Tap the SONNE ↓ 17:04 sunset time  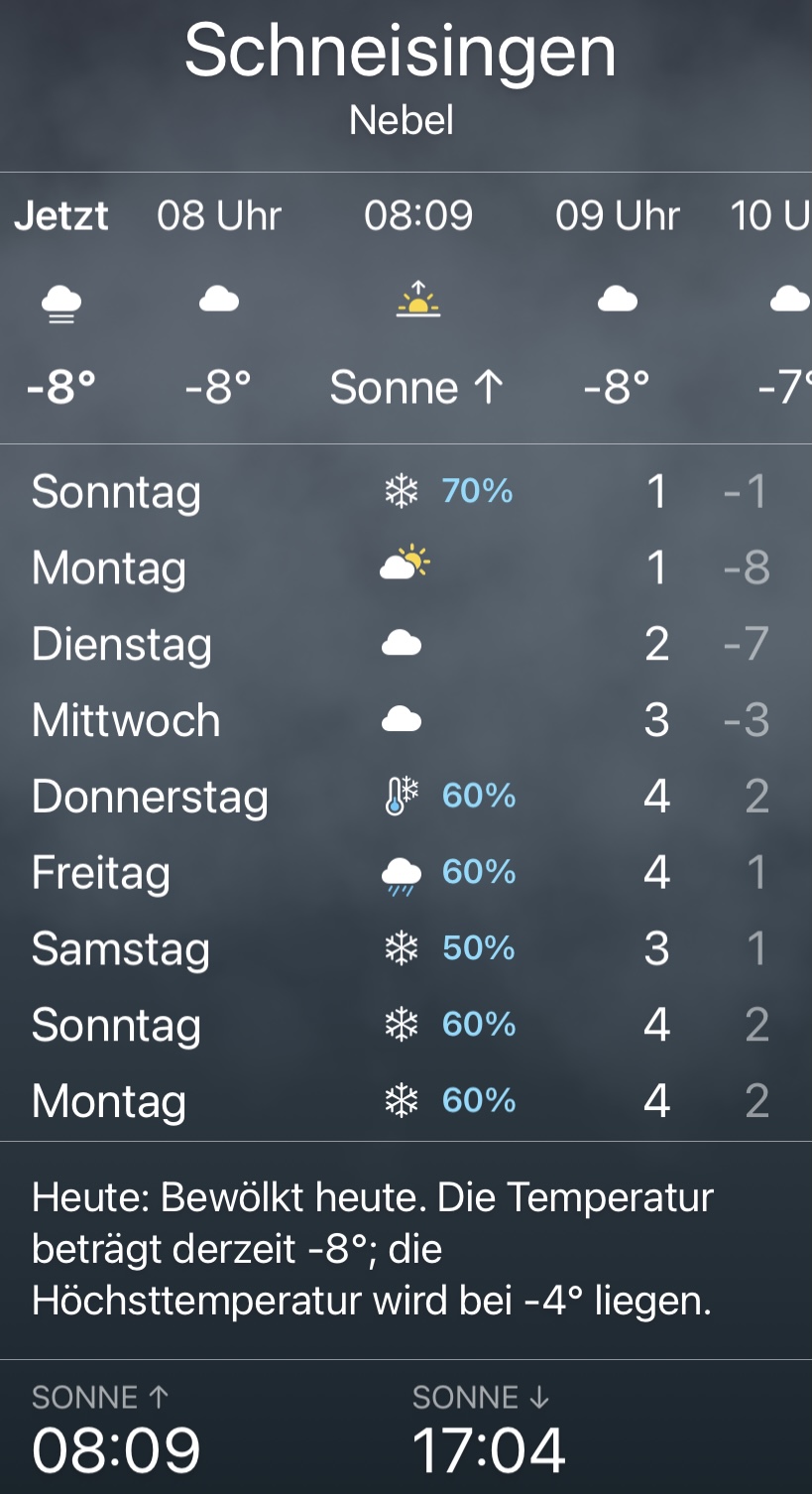coord(489,1448)
